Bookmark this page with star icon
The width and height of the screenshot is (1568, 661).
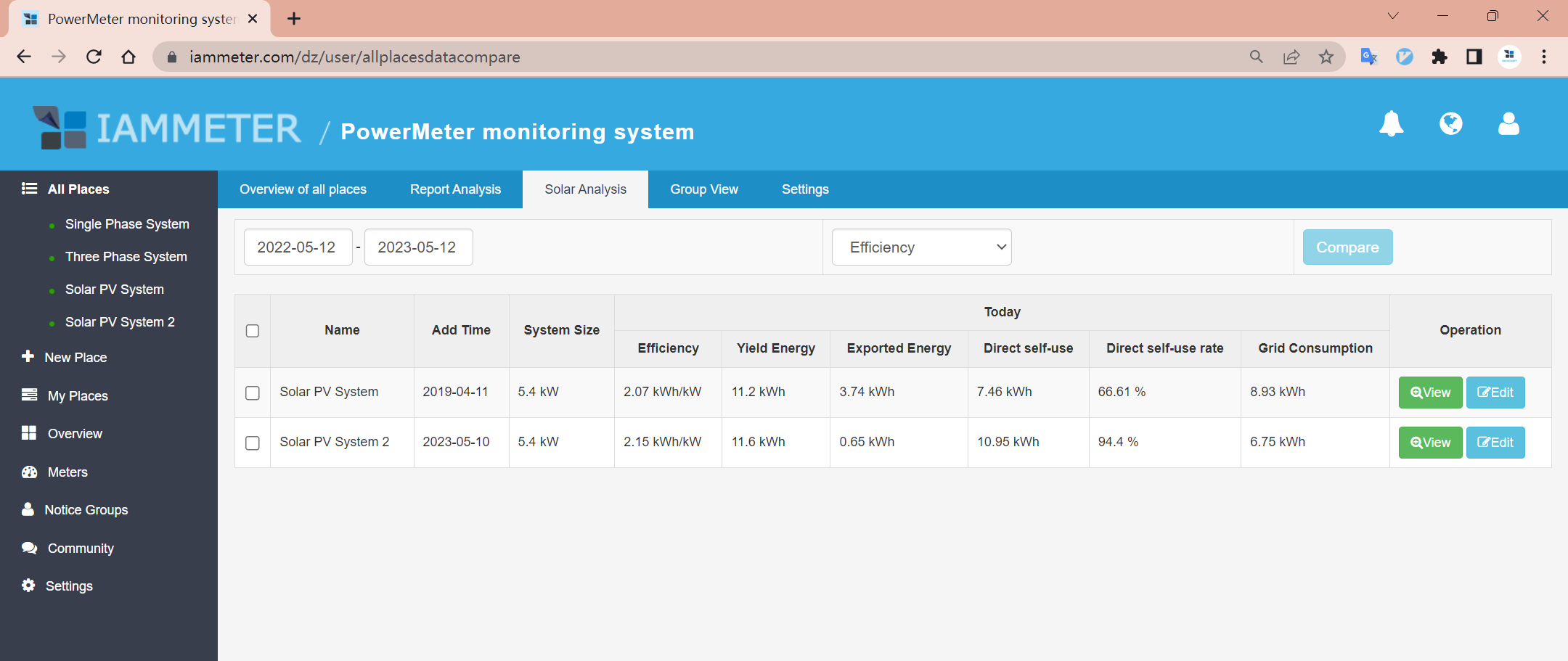pyautogui.click(x=1326, y=57)
